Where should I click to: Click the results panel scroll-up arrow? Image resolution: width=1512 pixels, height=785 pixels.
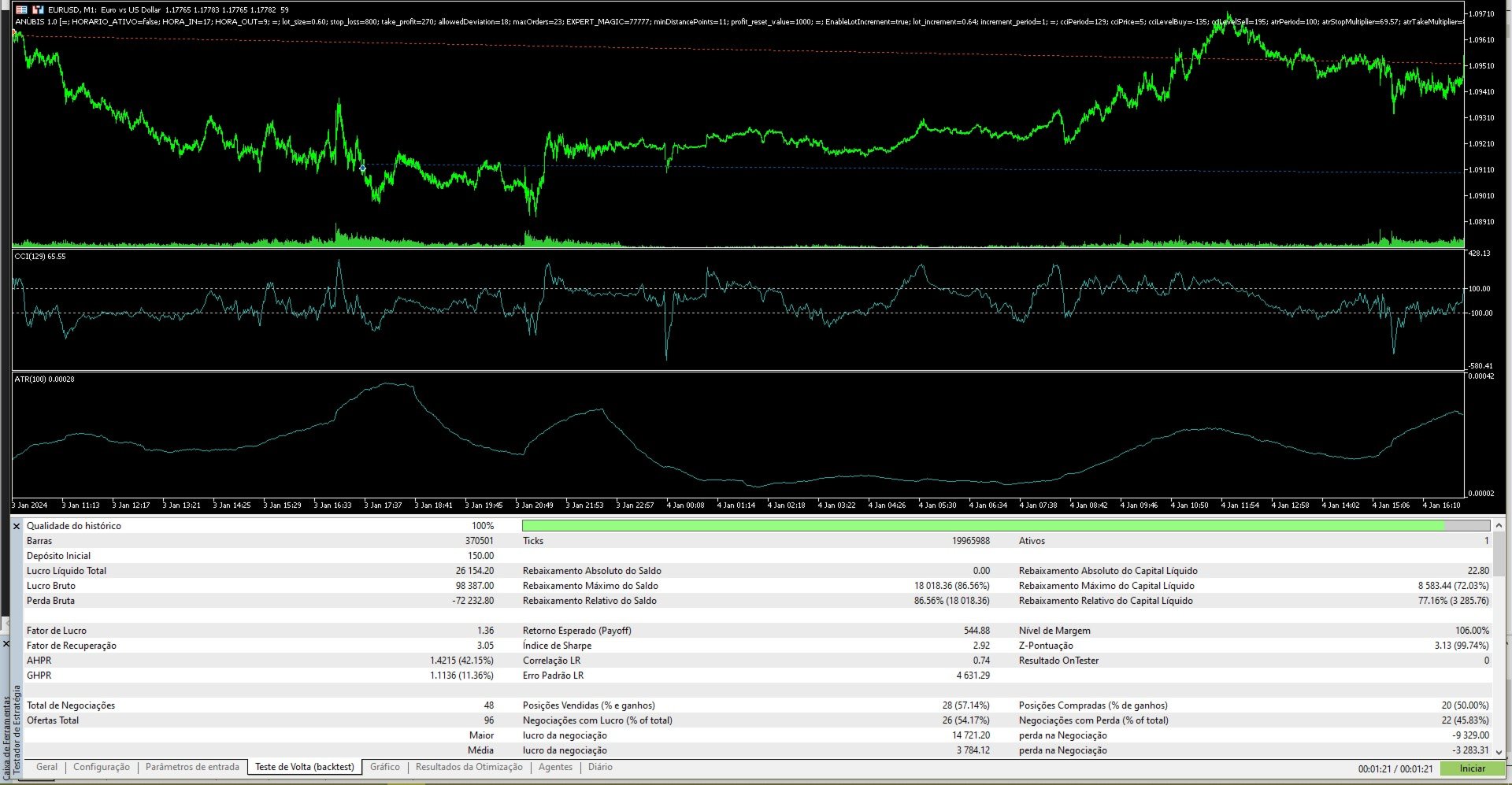(1499, 525)
